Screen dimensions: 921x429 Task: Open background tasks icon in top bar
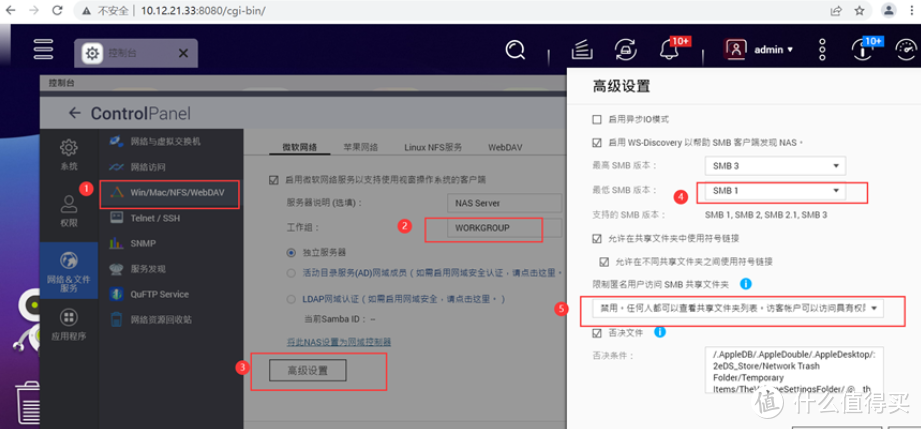[x=580, y=50]
